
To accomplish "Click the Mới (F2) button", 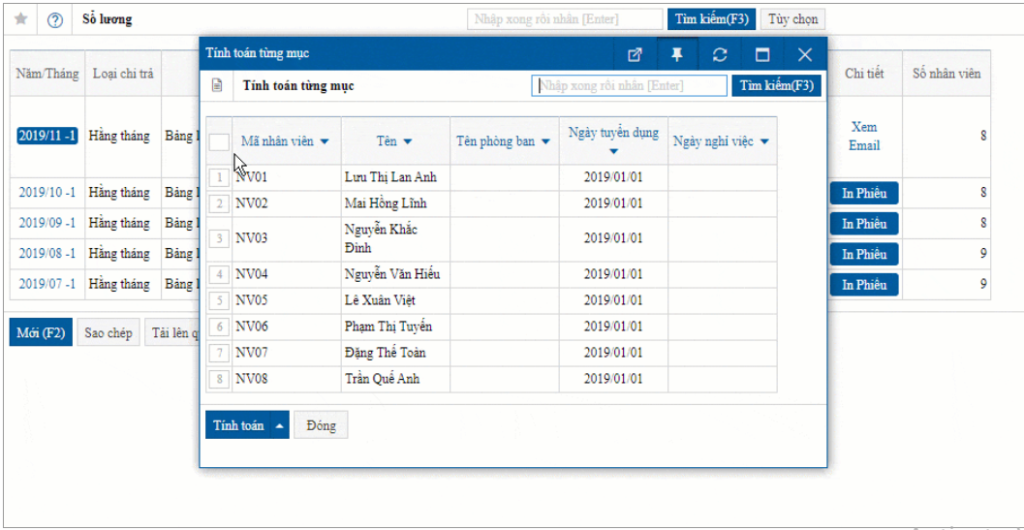I will pyautogui.click(x=41, y=333).
